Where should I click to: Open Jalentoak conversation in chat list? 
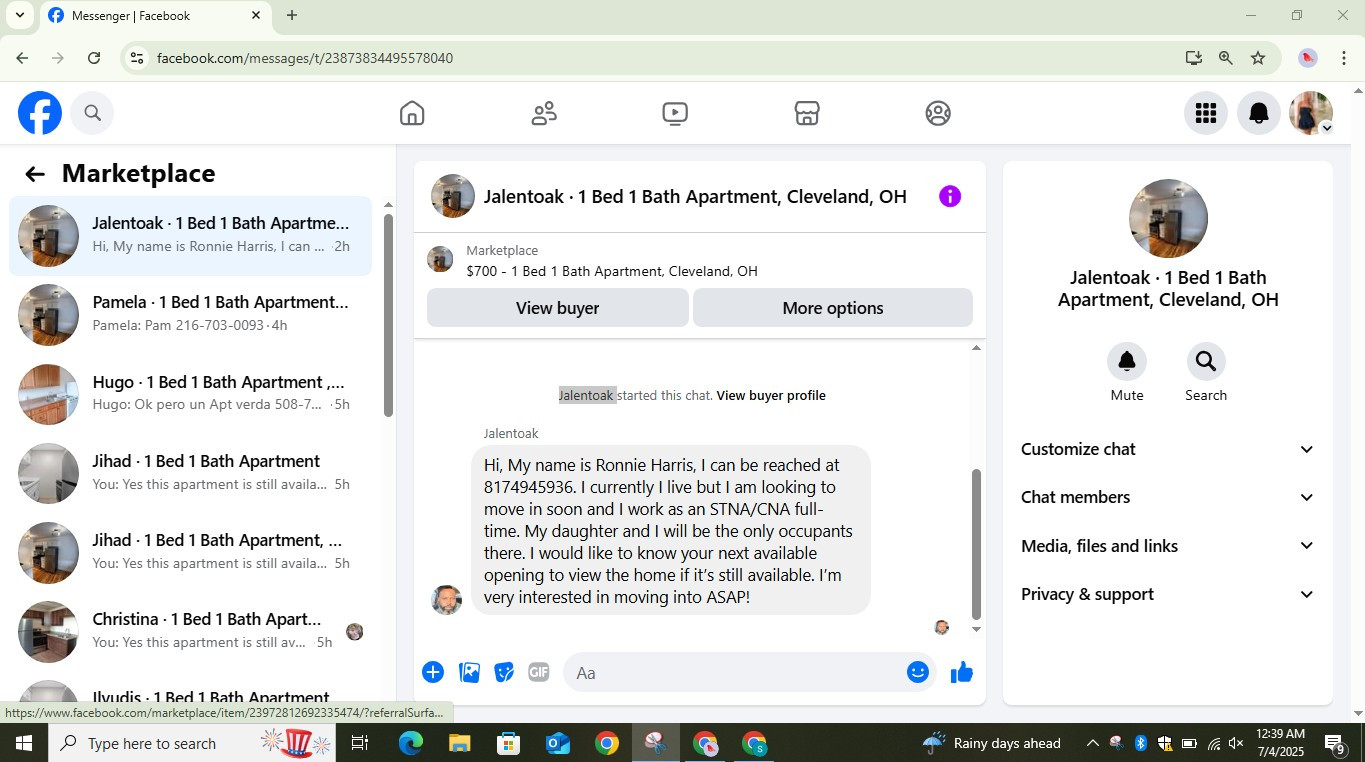tap(190, 236)
